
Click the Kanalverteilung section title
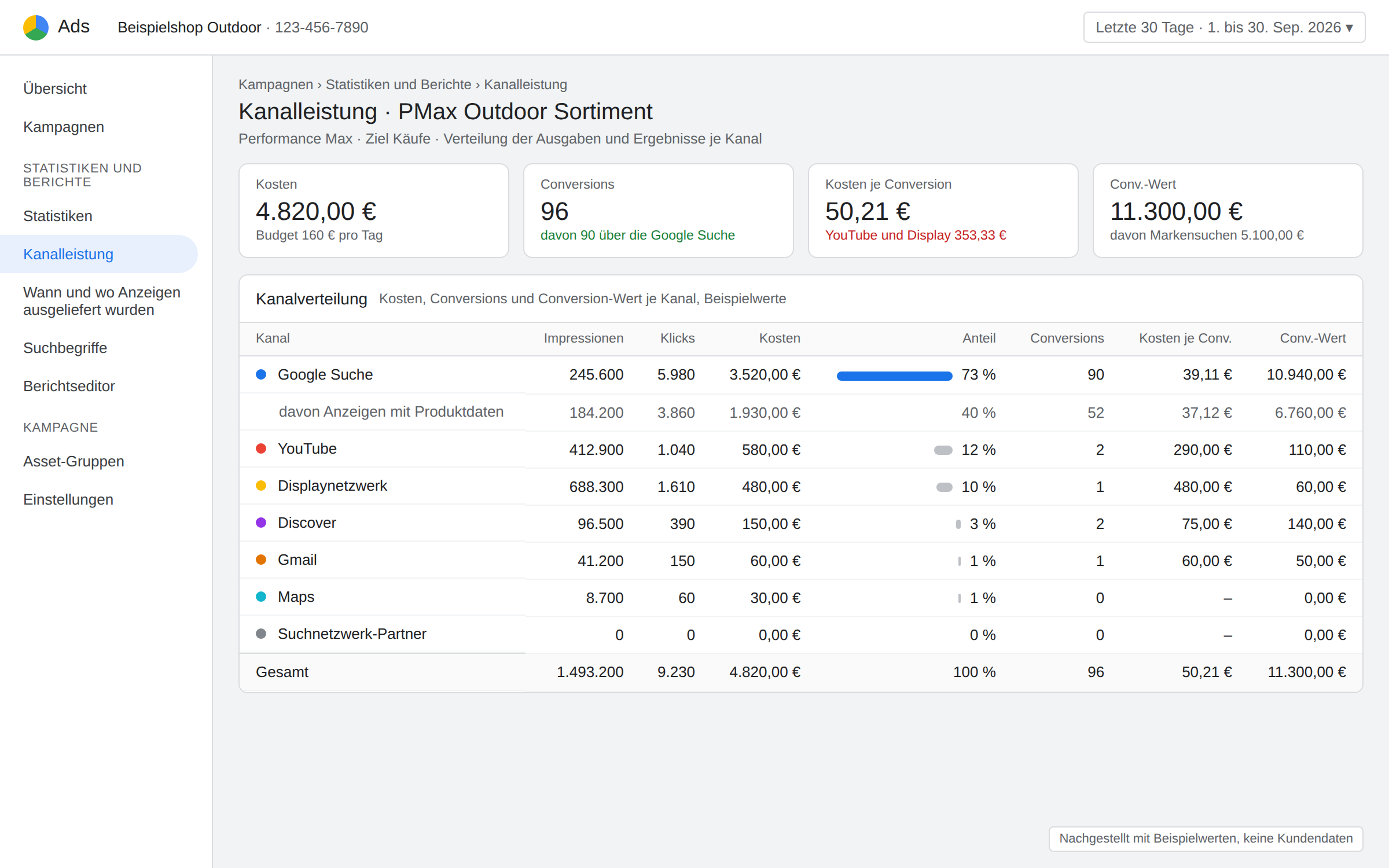(x=311, y=299)
